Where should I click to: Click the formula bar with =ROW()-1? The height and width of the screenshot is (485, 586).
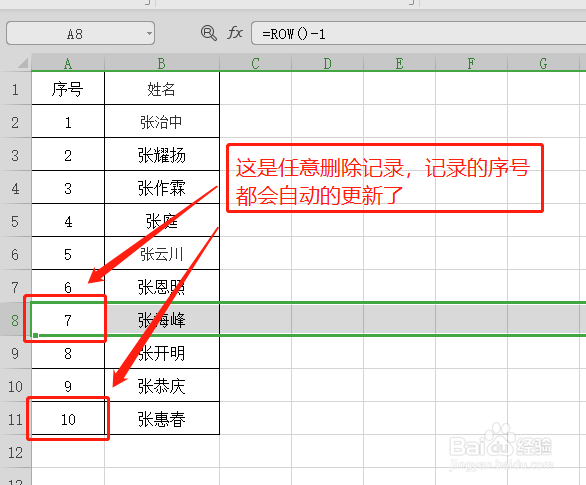tap(419, 33)
